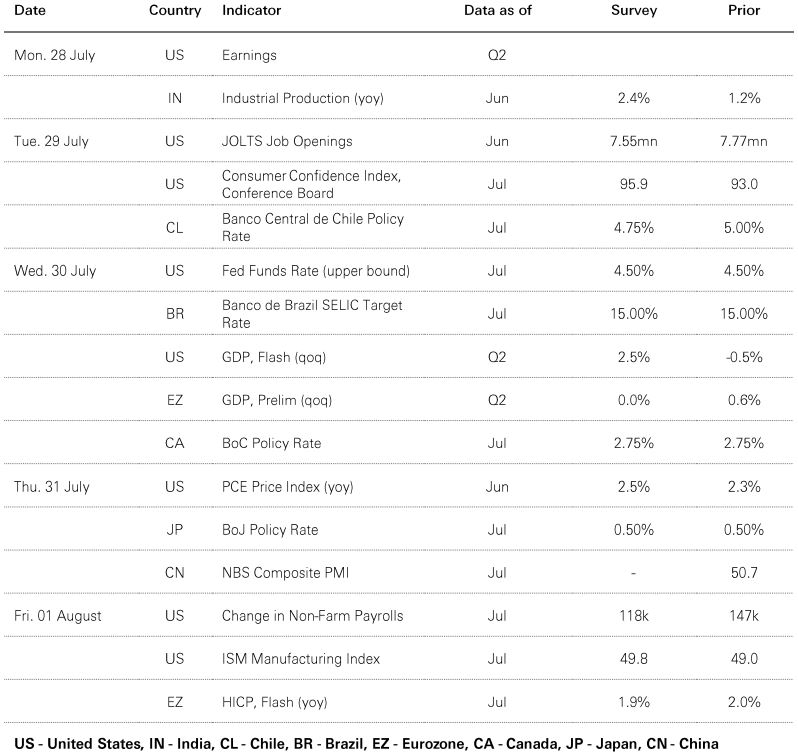Click the Date column header
798x755 pixels.
pos(30,10)
